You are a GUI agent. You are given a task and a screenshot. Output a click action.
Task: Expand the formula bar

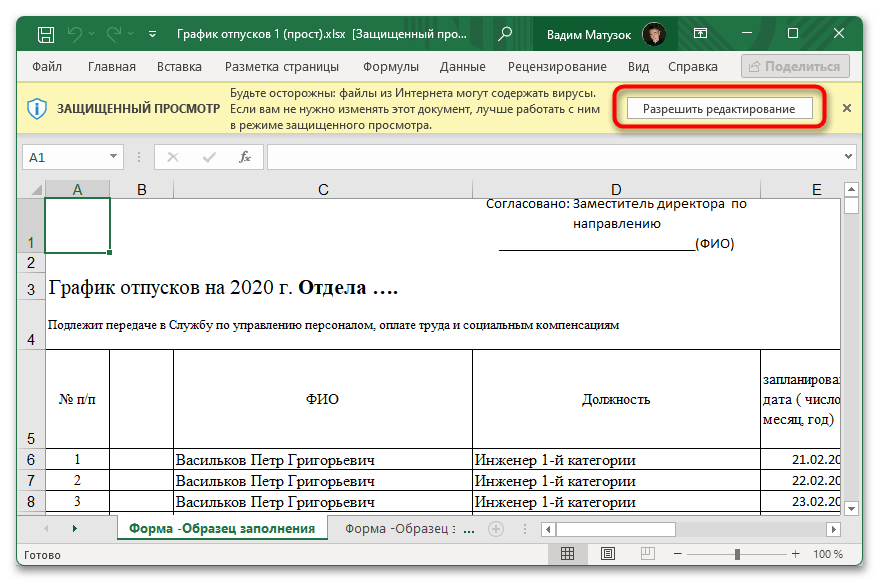[x=849, y=158]
